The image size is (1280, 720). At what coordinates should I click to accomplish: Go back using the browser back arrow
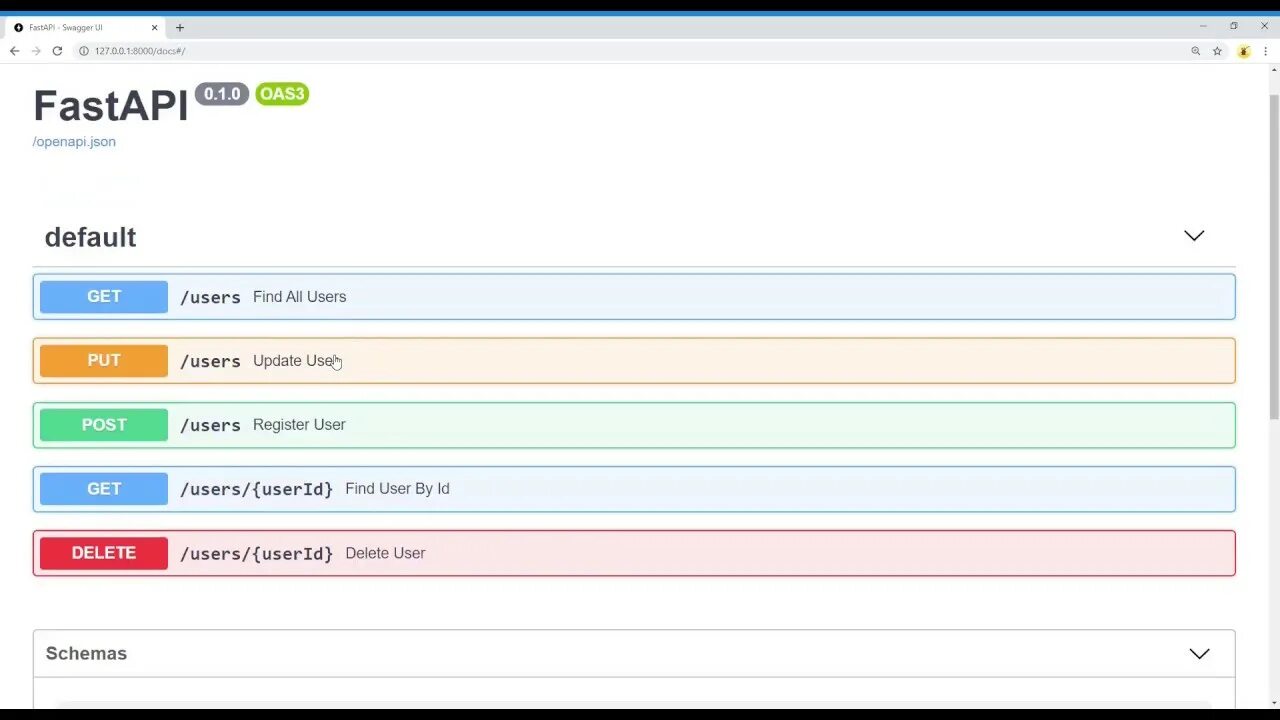(14, 51)
